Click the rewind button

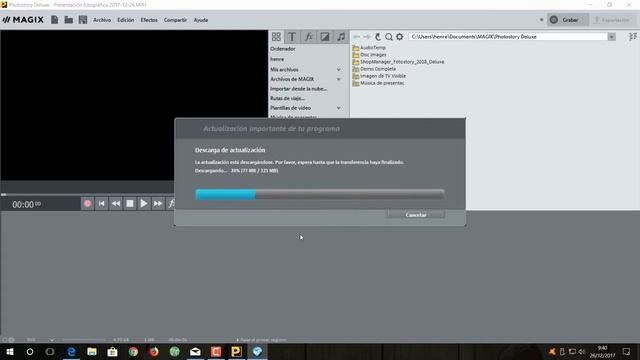tap(116, 203)
